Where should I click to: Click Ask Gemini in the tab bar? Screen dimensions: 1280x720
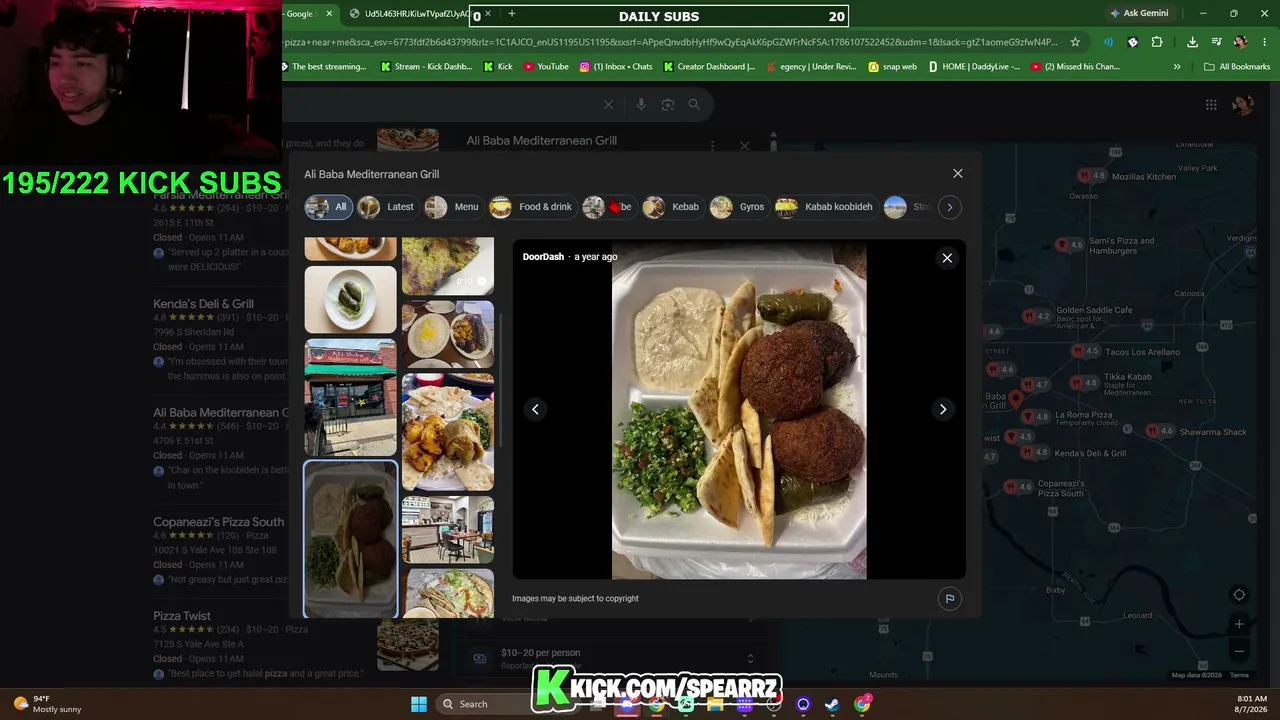coord(1138,13)
